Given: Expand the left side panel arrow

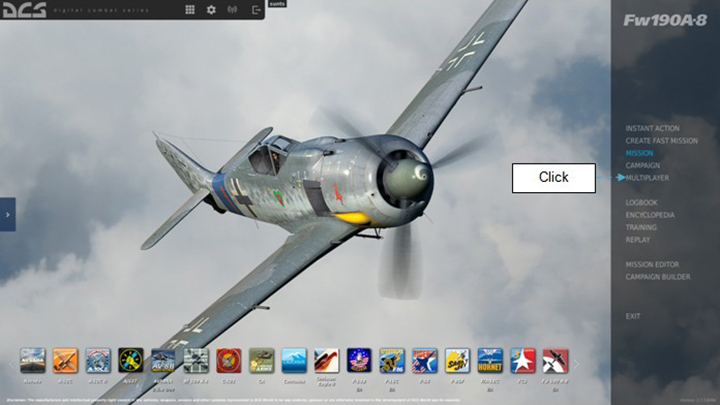Looking at the screenshot, I should [x=7, y=214].
